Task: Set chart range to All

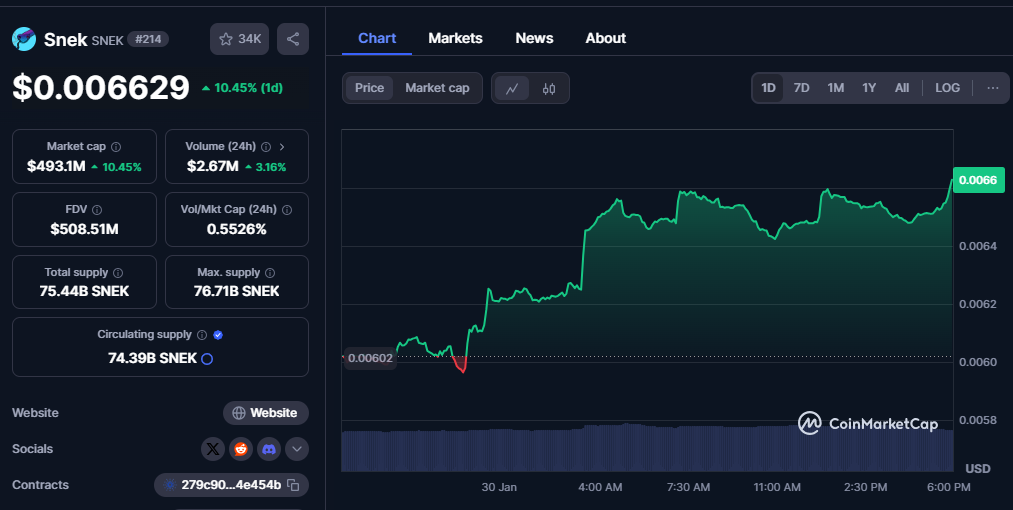Action: point(902,88)
